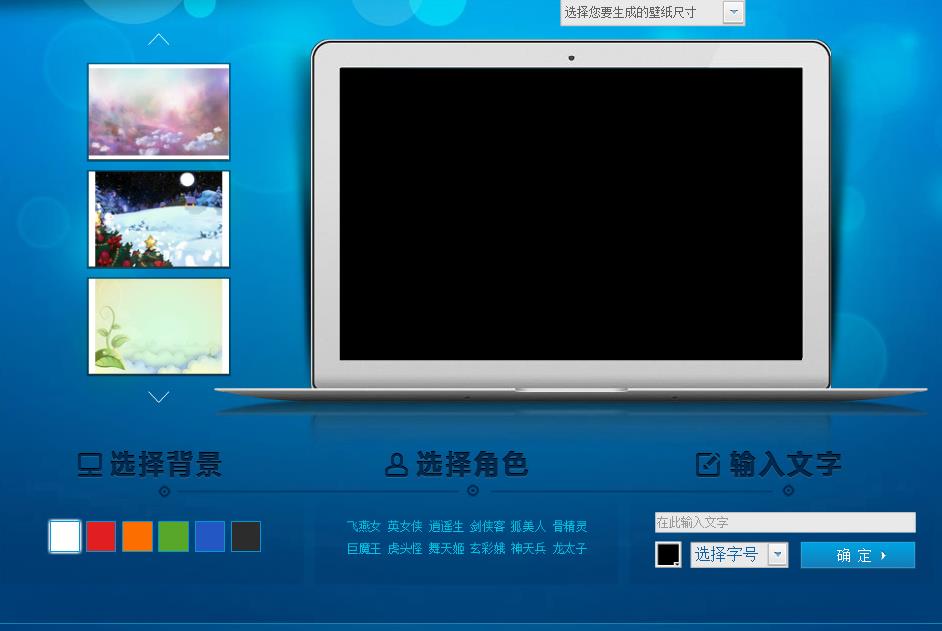Image resolution: width=942 pixels, height=631 pixels.
Task: Select character 飞燕女
Action: coord(363,526)
